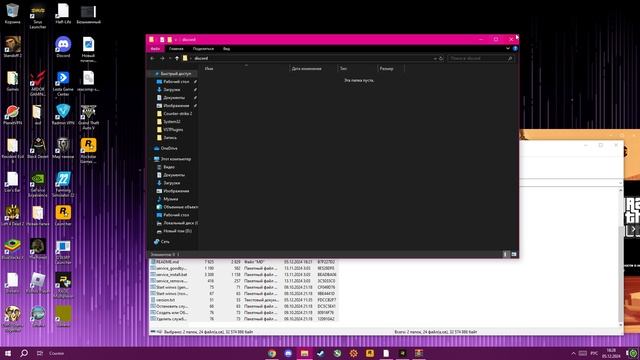Open Discord from the taskbar

coord(288,353)
